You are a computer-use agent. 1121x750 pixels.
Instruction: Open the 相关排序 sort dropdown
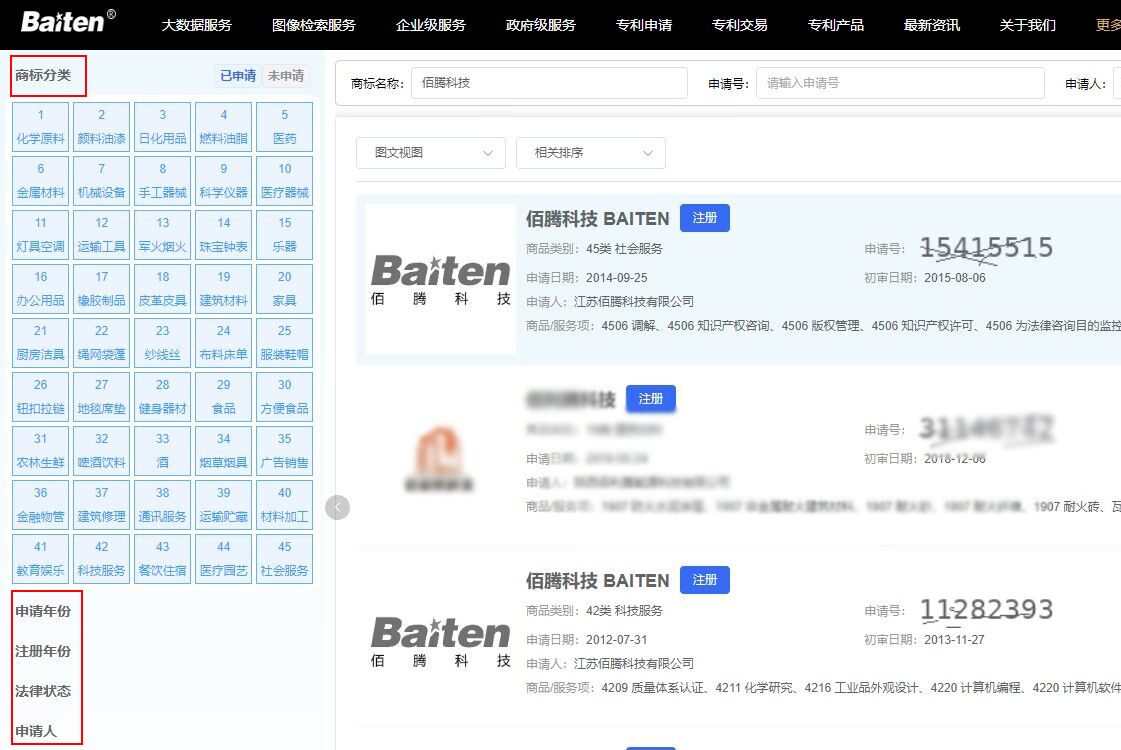pos(591,153)
